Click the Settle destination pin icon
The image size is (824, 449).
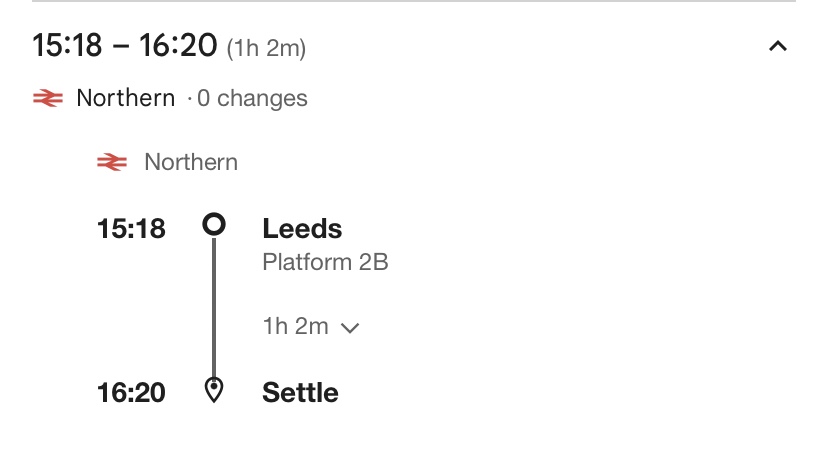click(213, 390)
